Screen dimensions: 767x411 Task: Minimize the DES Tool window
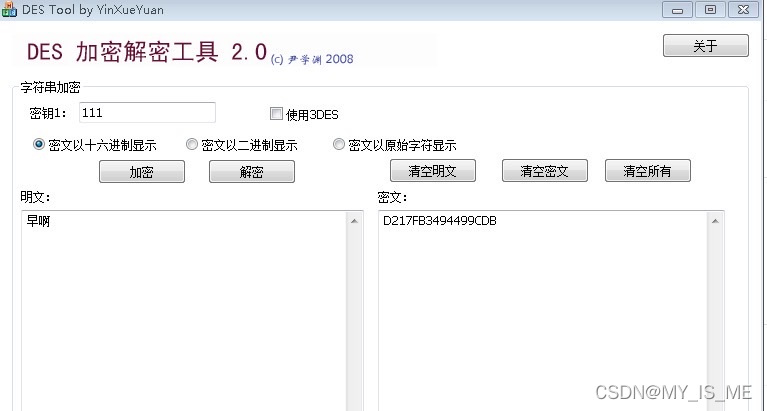(677, 10)
